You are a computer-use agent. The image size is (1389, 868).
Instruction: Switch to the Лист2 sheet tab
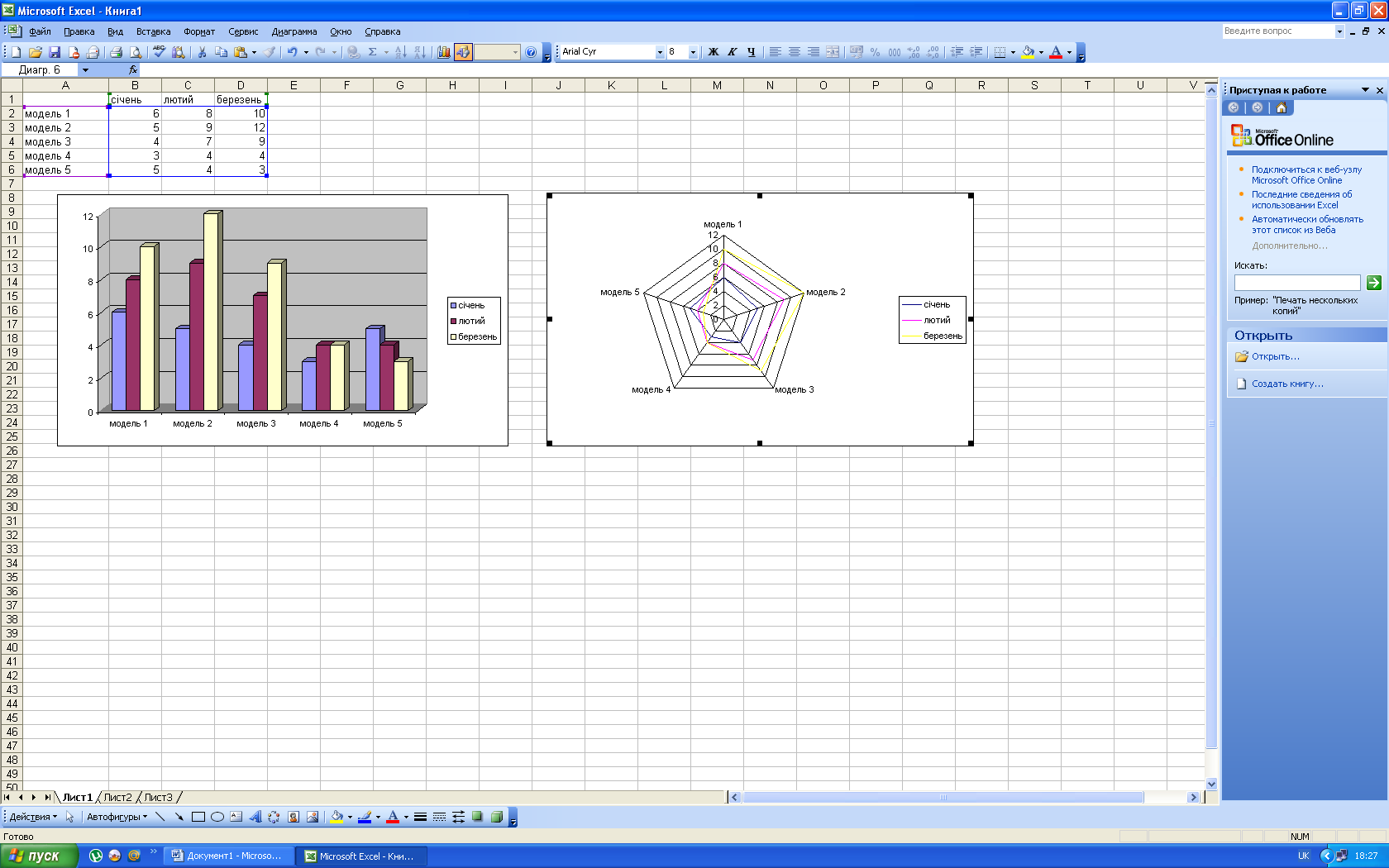point(117,798)
